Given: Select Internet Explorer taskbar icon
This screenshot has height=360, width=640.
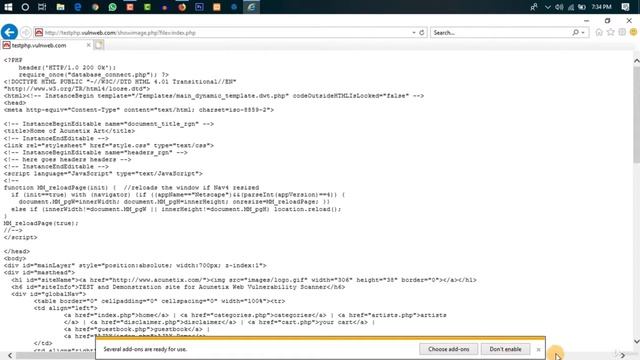Looking at the screenshot, I should pos(251,7).
